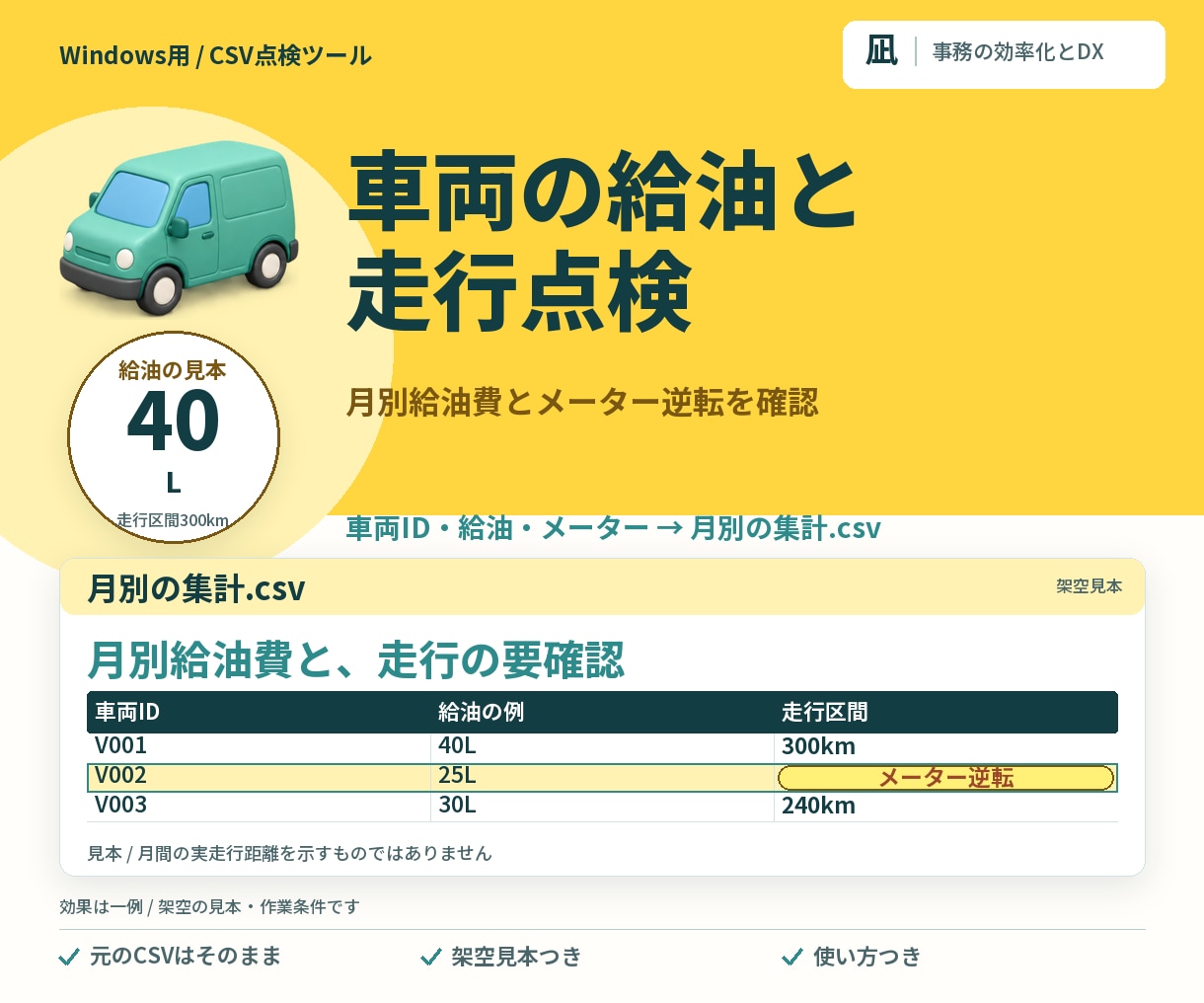Click the checkmark beside 架空見本つき
This screenshot has width=1204, height=1003.
coord(430,957)
